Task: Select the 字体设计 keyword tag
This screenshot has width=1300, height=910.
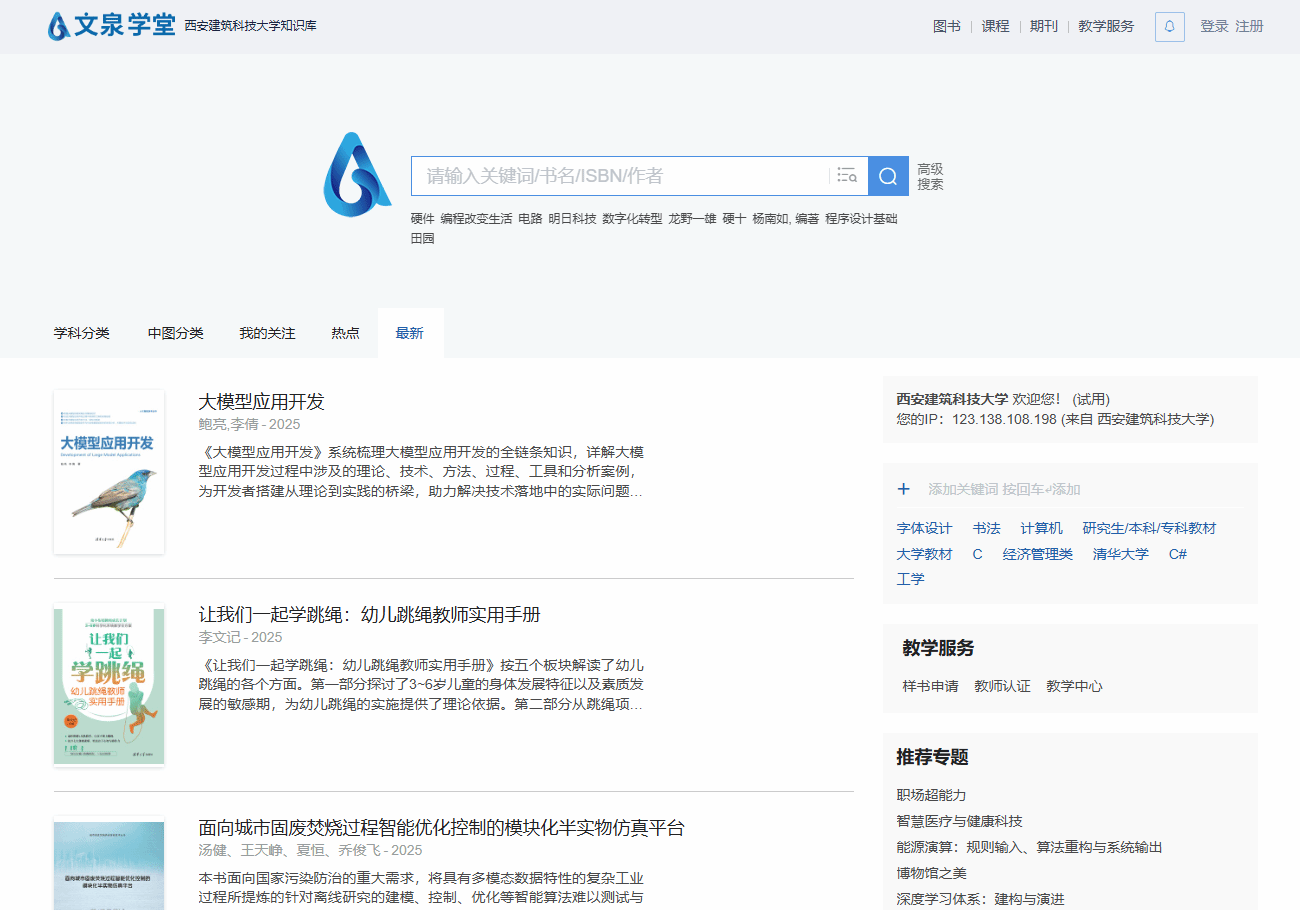Action: click(x=924, y=528)
